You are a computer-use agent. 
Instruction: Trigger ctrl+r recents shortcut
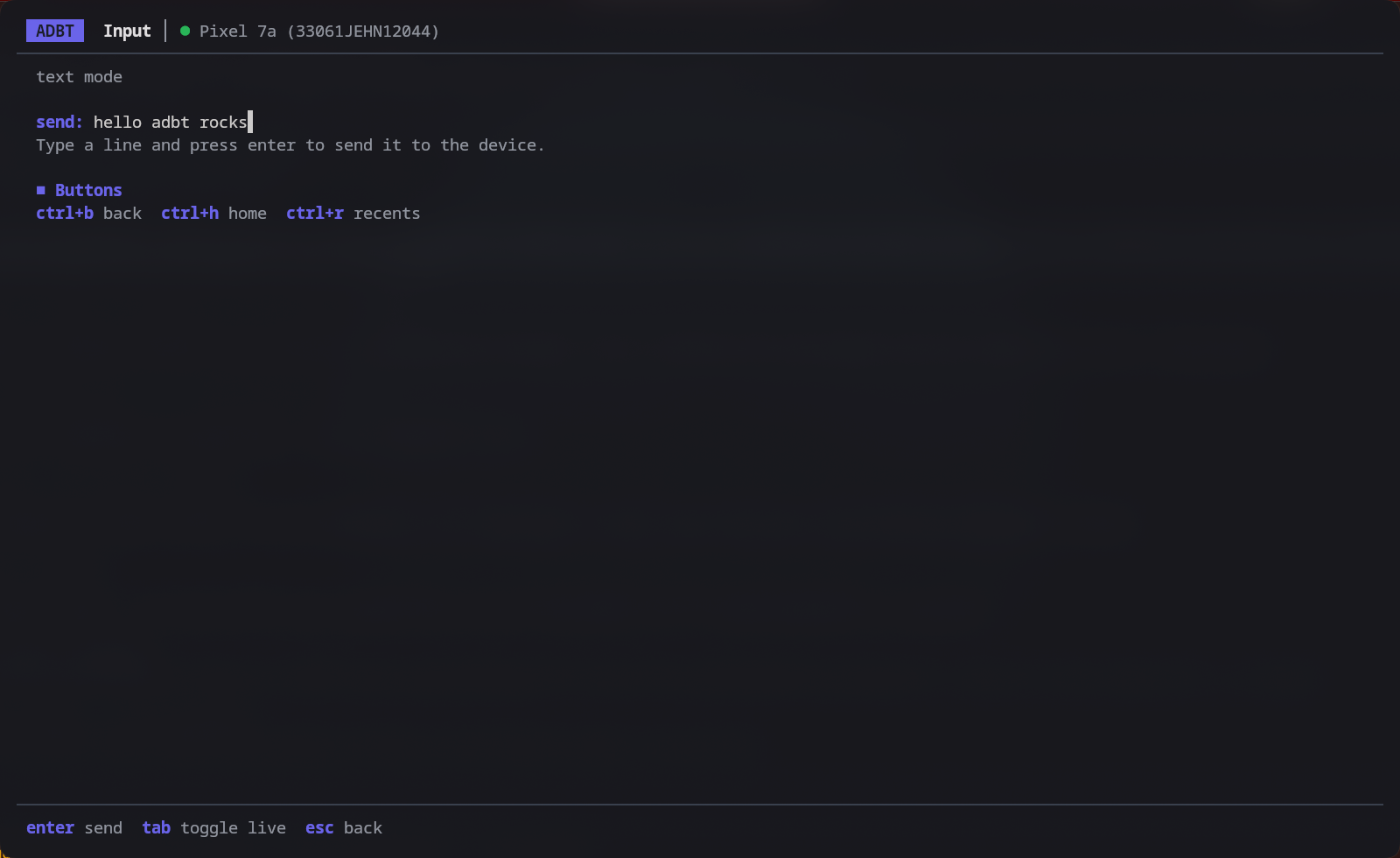353,213
